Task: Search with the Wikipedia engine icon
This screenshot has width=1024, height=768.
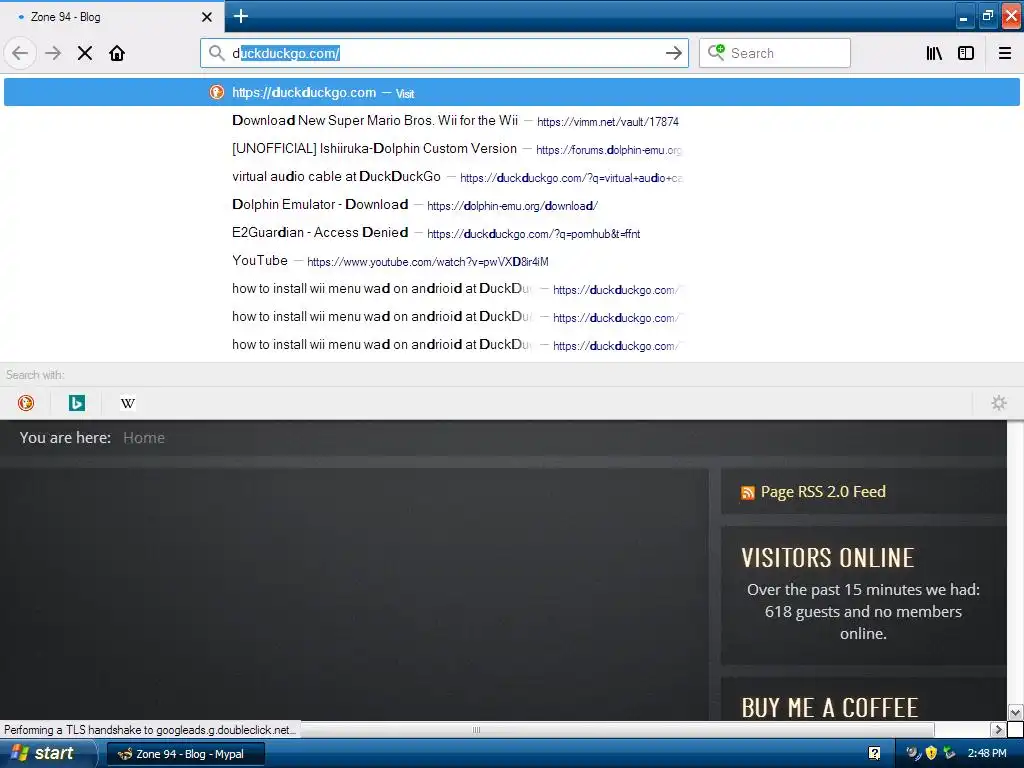Action: 128,403
